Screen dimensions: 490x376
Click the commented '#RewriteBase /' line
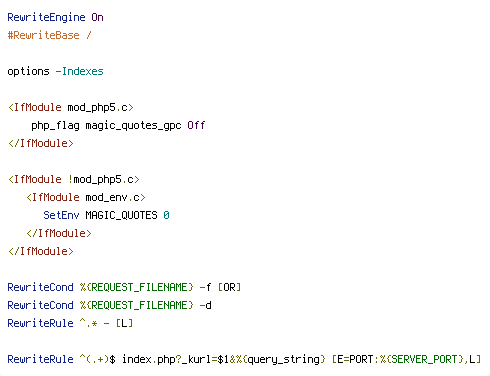coord(49,35)
